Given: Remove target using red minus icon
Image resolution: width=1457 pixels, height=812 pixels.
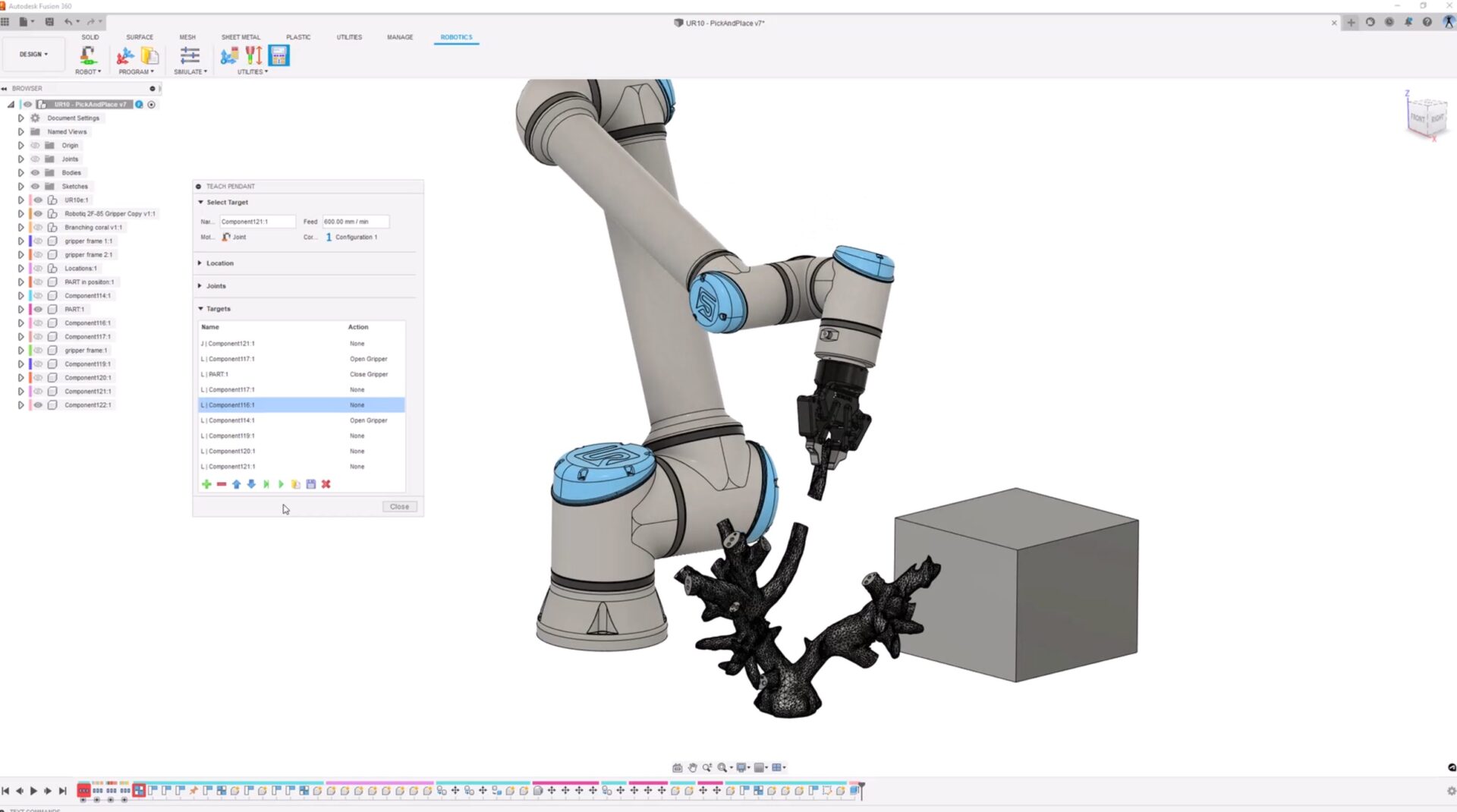Looking at the screenshot, I should [222, 484].
